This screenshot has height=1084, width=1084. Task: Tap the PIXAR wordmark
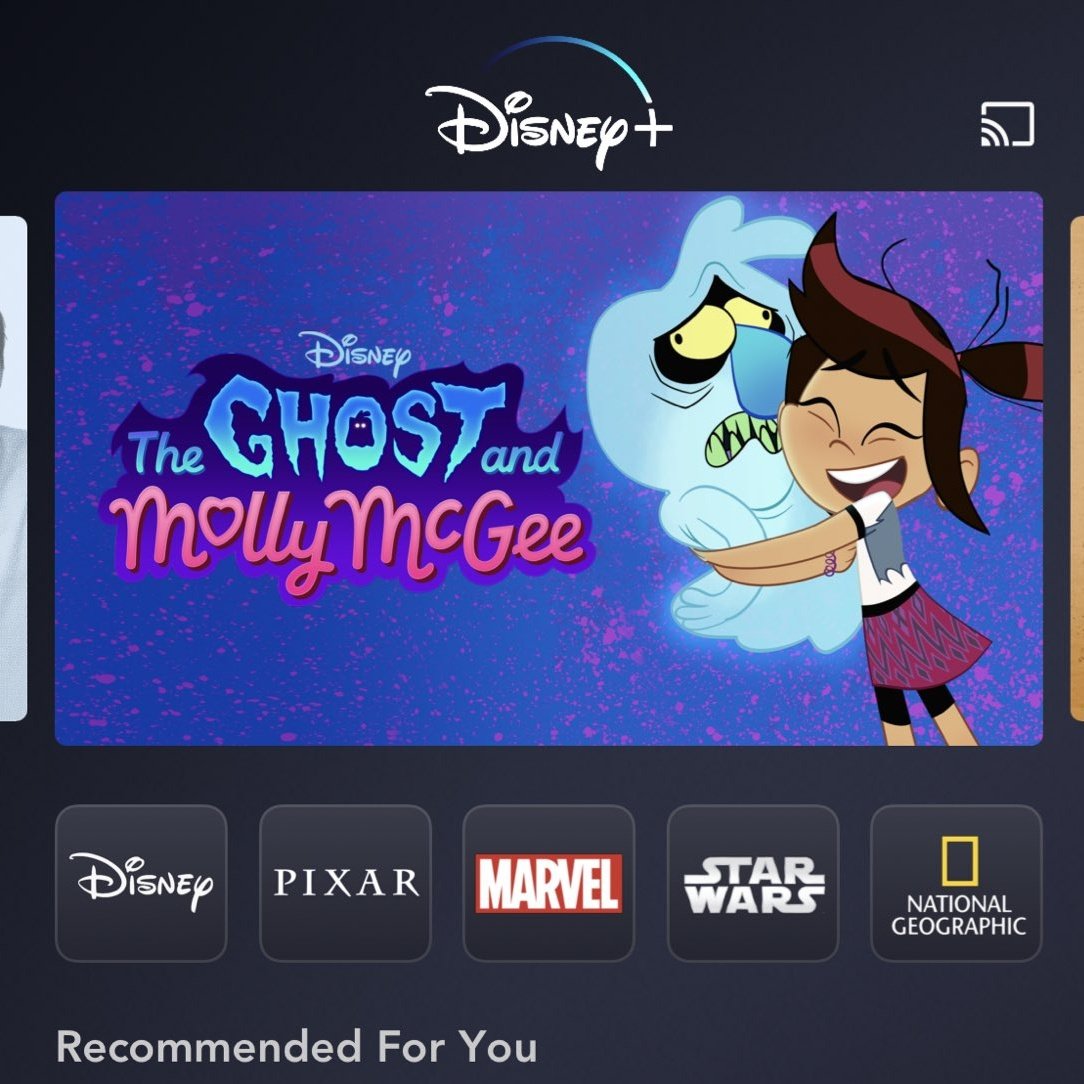346,883
